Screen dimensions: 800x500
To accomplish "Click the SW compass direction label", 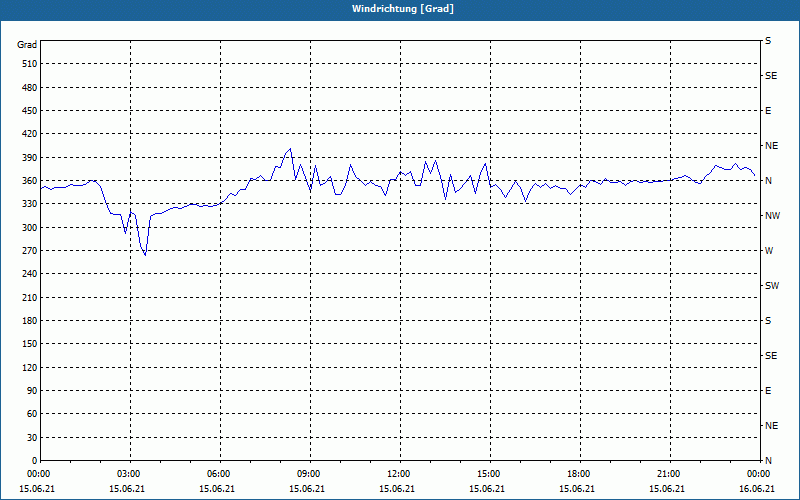I will 772,286.
